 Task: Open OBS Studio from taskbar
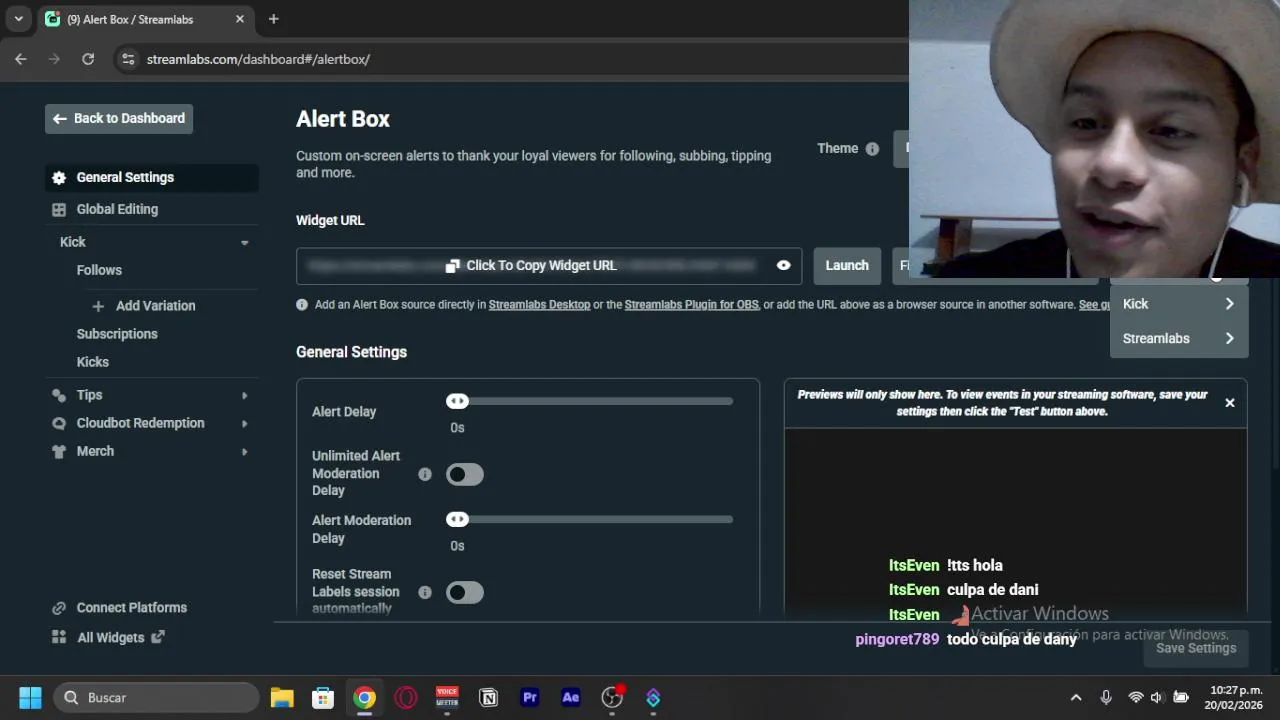[x=612, y=698]
